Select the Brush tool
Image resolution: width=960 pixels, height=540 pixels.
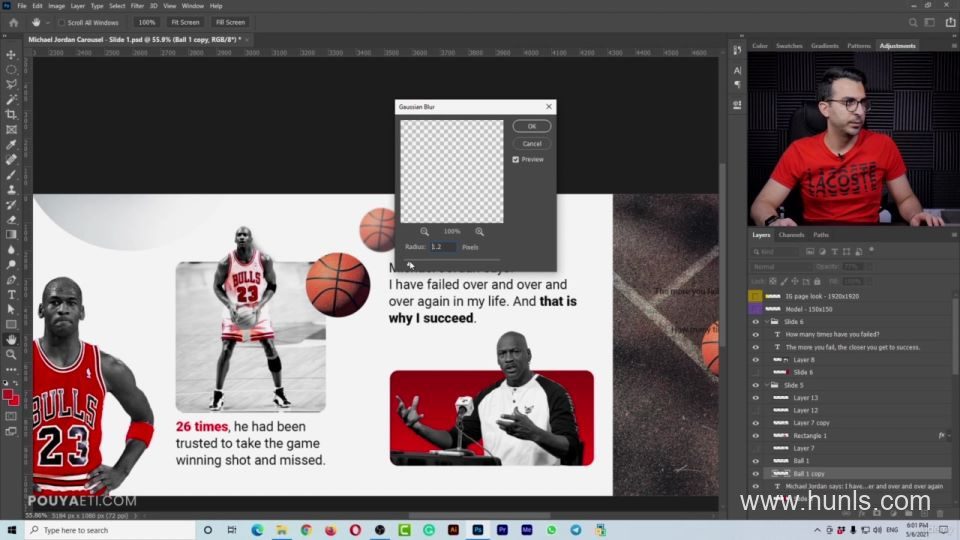pyautogui.click(x=11, y=174)
